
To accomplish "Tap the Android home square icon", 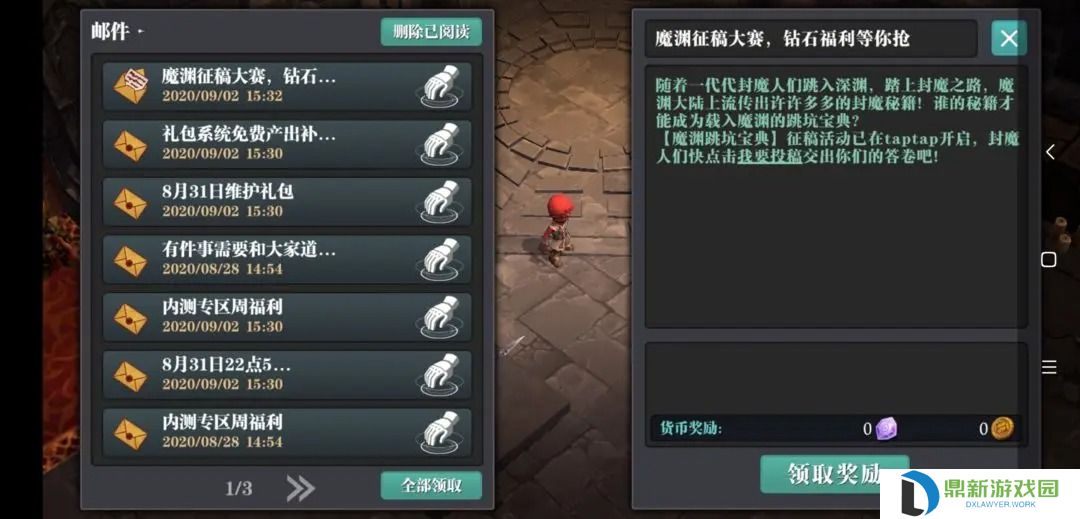I will [x=1048, y=259].
